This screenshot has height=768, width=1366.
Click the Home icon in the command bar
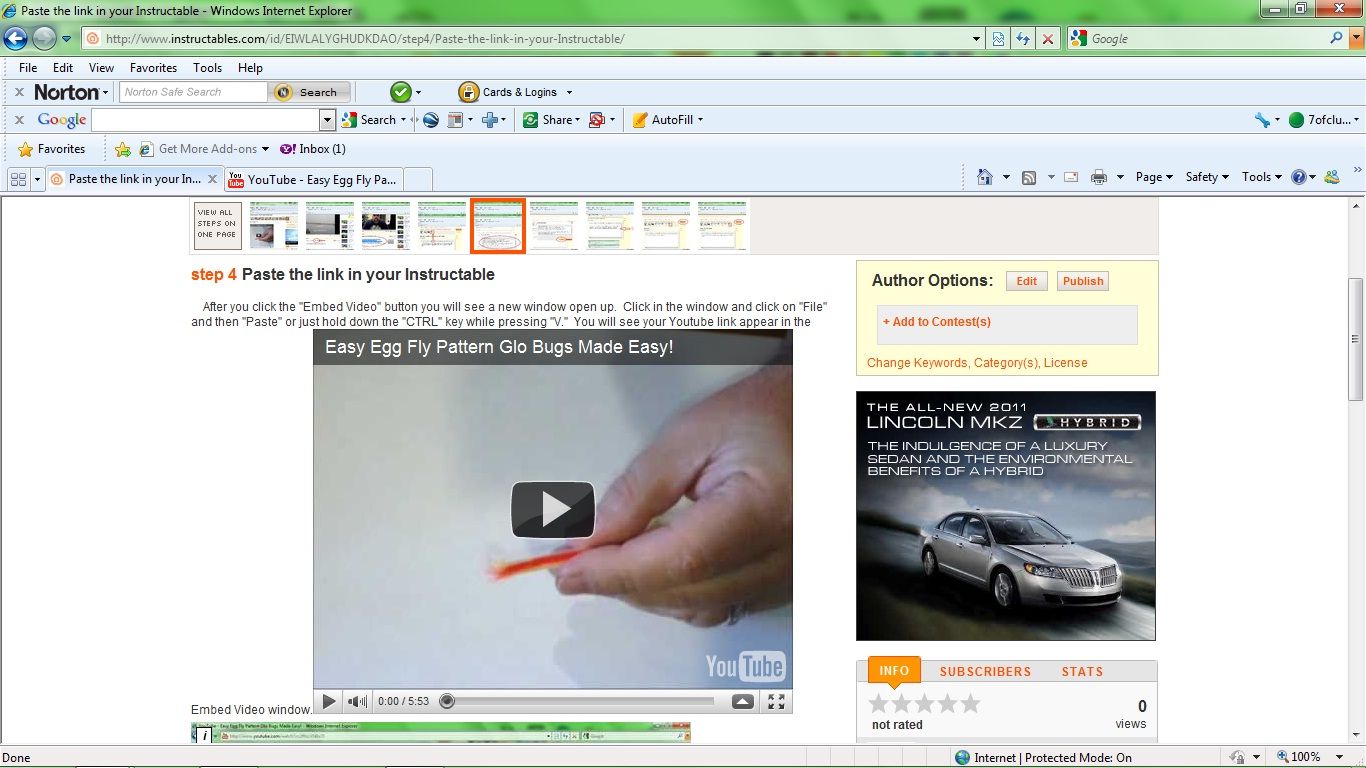(985, 176)
